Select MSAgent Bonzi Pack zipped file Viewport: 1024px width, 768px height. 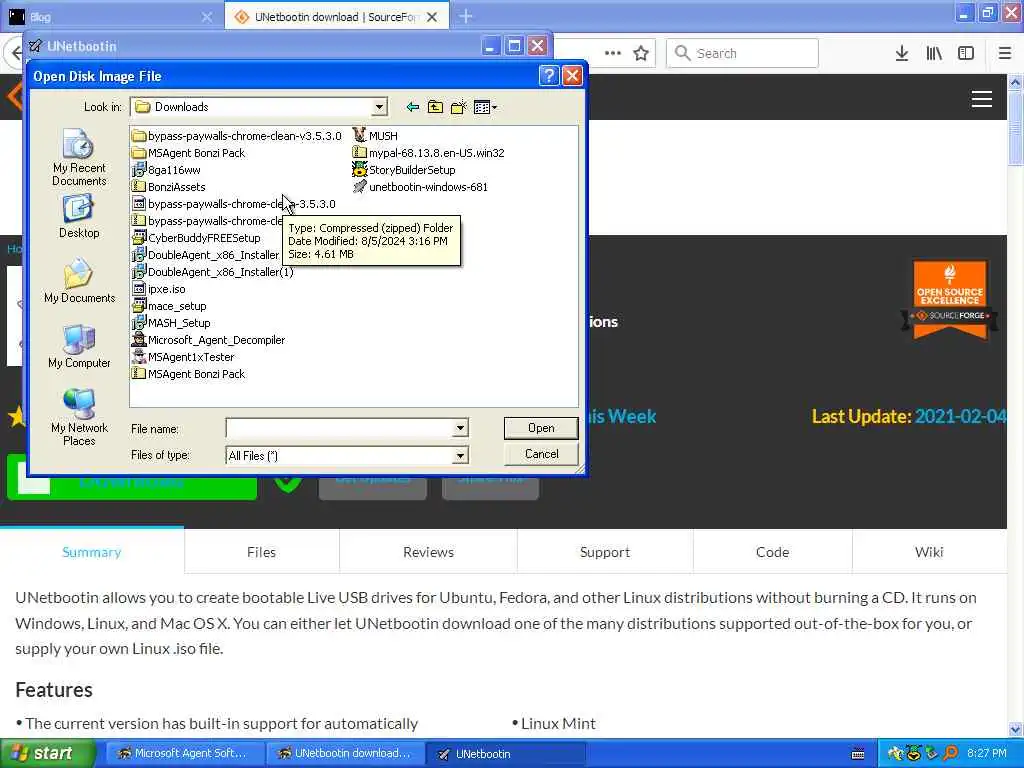coord(188,374)
